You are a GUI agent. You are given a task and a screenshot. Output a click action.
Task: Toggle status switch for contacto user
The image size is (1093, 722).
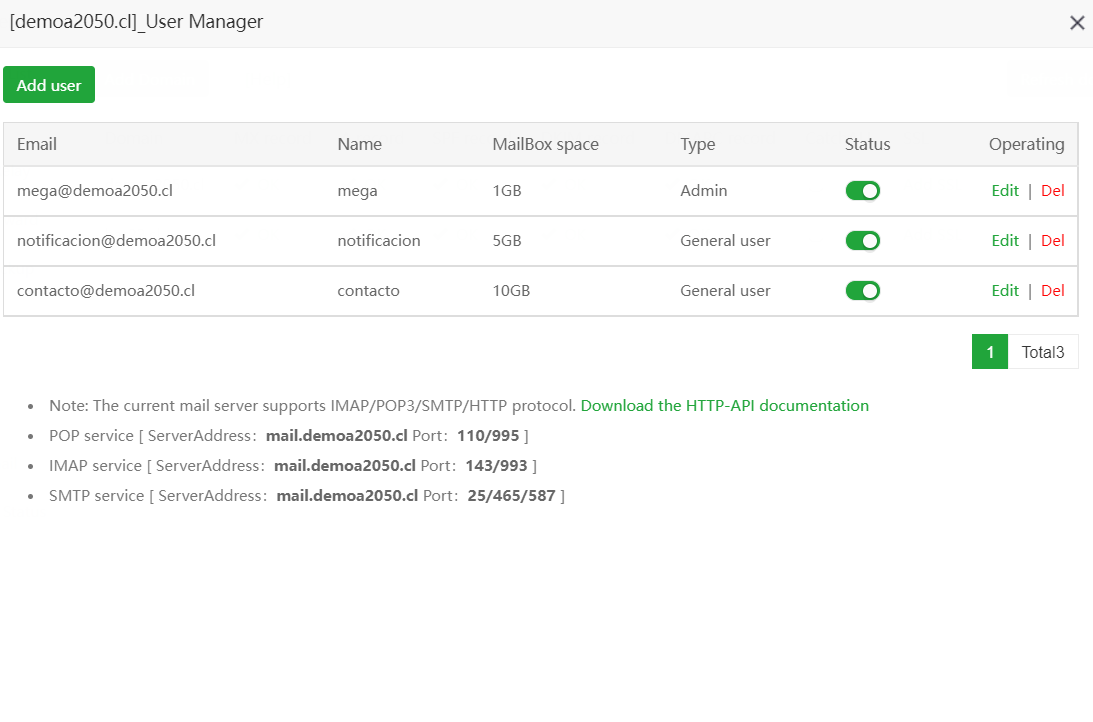pyautogui.click(x=862, y=291)
